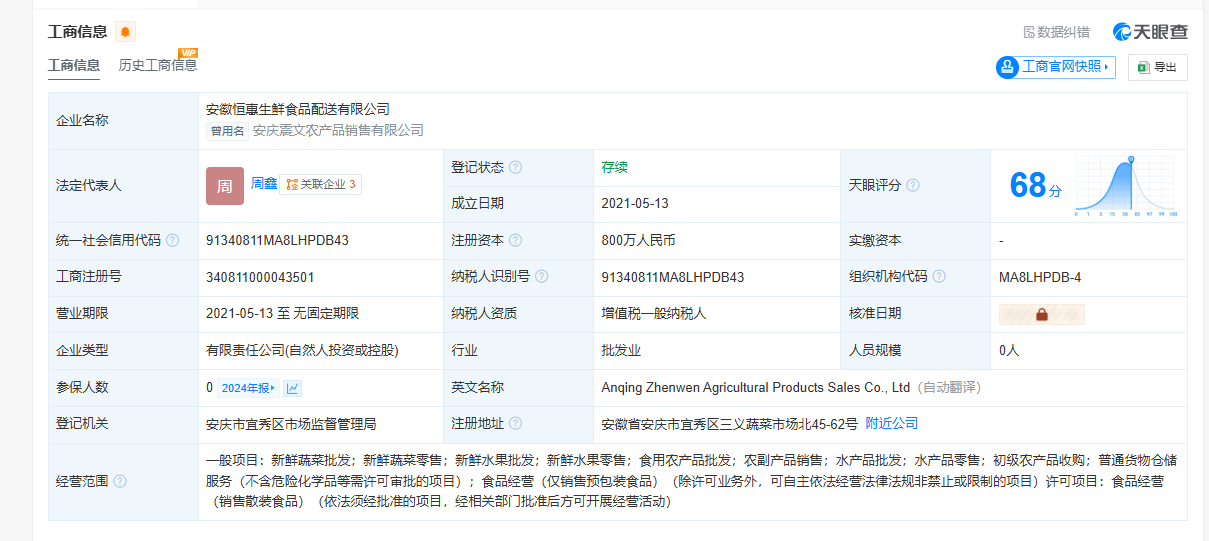Open the 附近公司 nearby companies link
The width and height of the screenshot is (1209, 541).
892,423
